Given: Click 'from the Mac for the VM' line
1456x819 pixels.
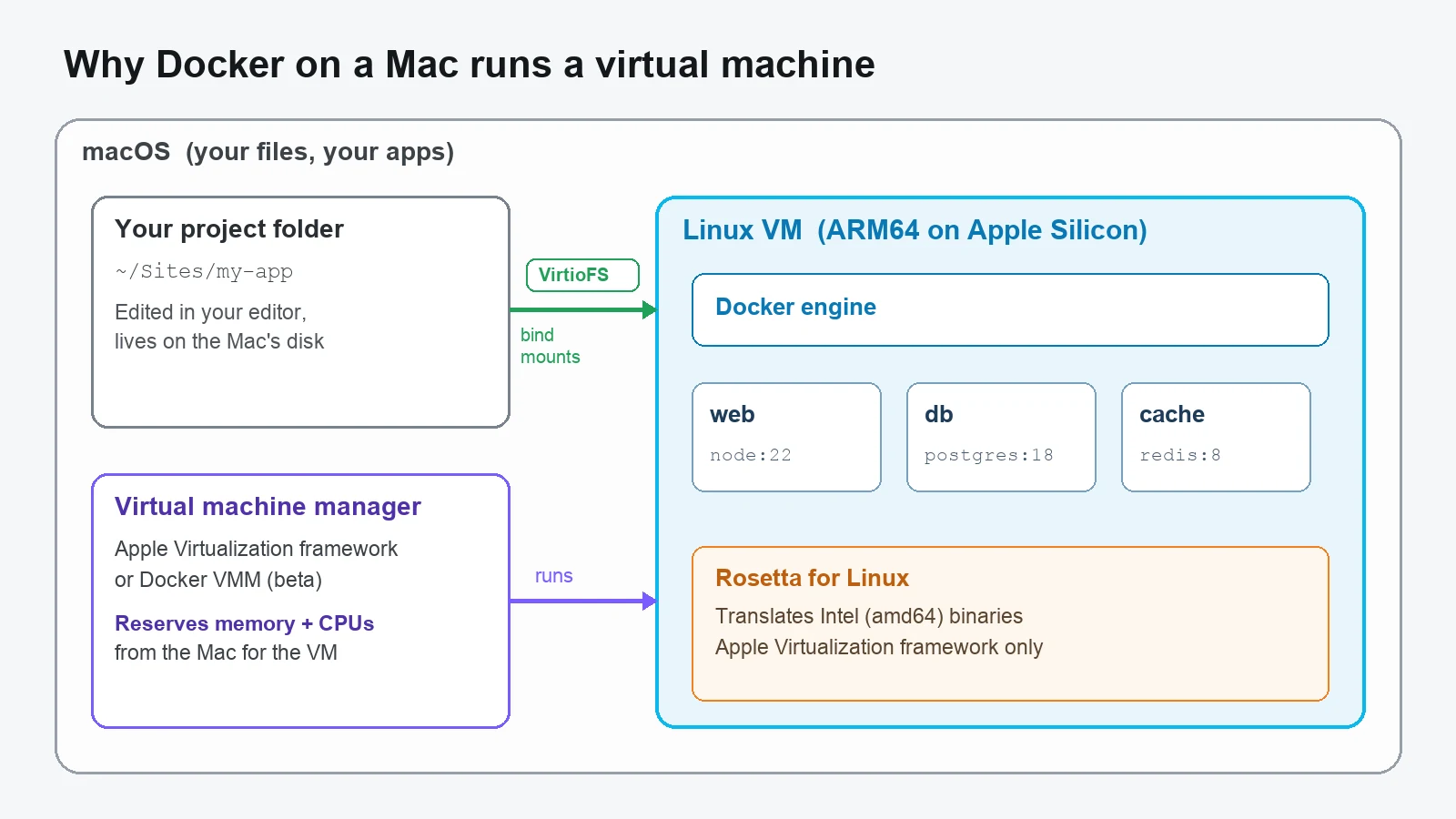Looking at the screenshot, I should 226,652.
